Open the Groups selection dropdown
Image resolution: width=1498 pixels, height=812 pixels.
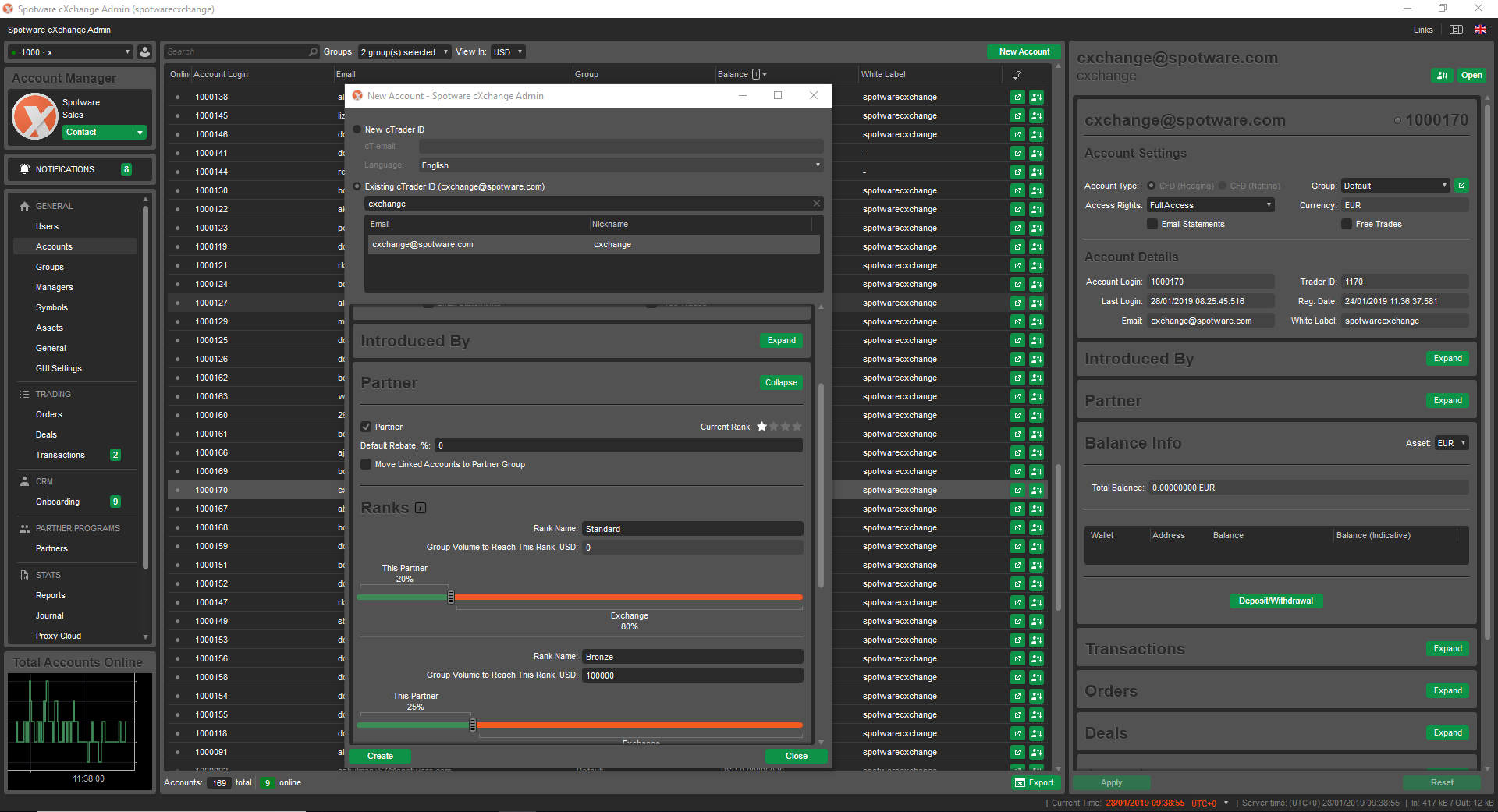pos(404,52)
